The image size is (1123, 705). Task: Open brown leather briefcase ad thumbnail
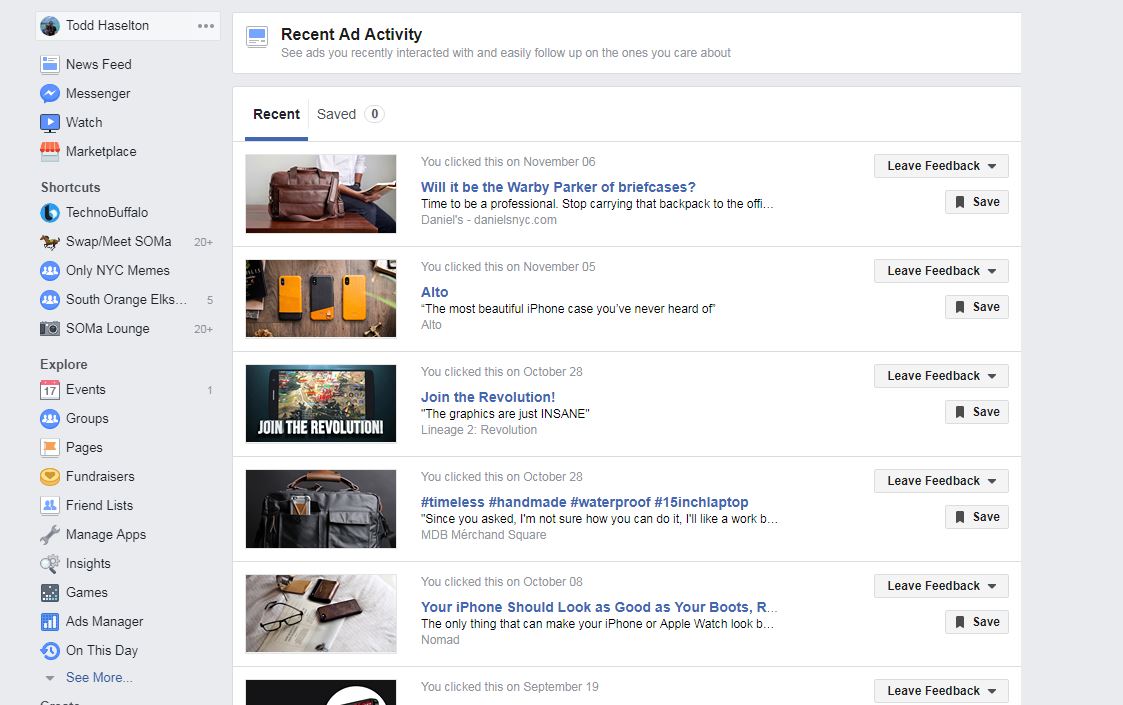321,193
